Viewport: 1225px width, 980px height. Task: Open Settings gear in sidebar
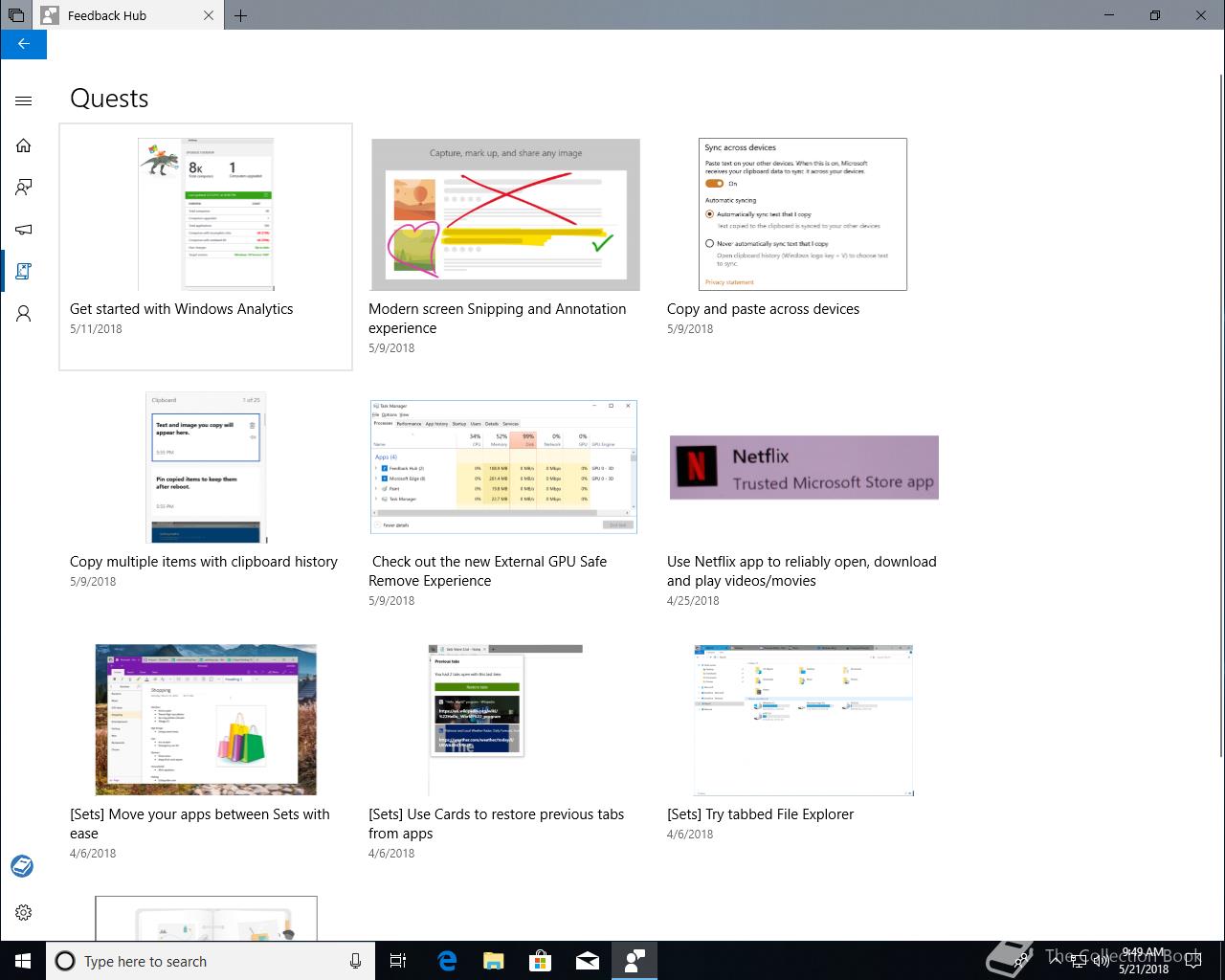24,913
